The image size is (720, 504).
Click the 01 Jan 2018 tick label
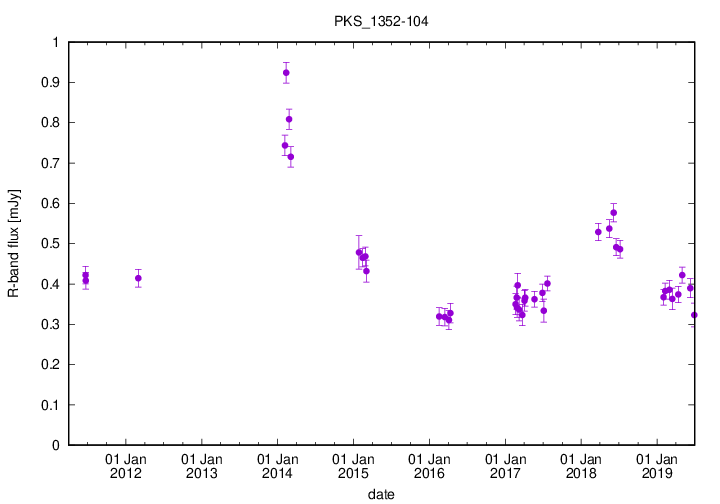(580, 465)
